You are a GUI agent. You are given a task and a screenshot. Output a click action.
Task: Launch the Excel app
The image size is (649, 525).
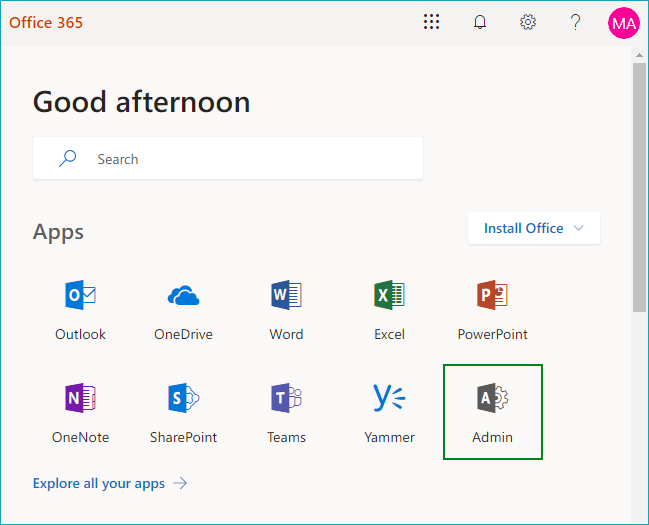tap(389, 311)
